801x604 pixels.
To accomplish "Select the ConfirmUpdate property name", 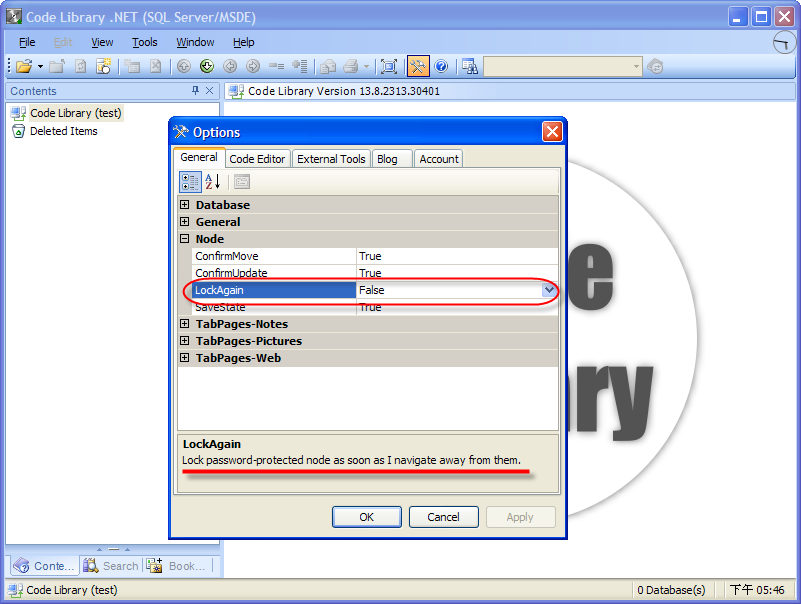I will (274, 273).
